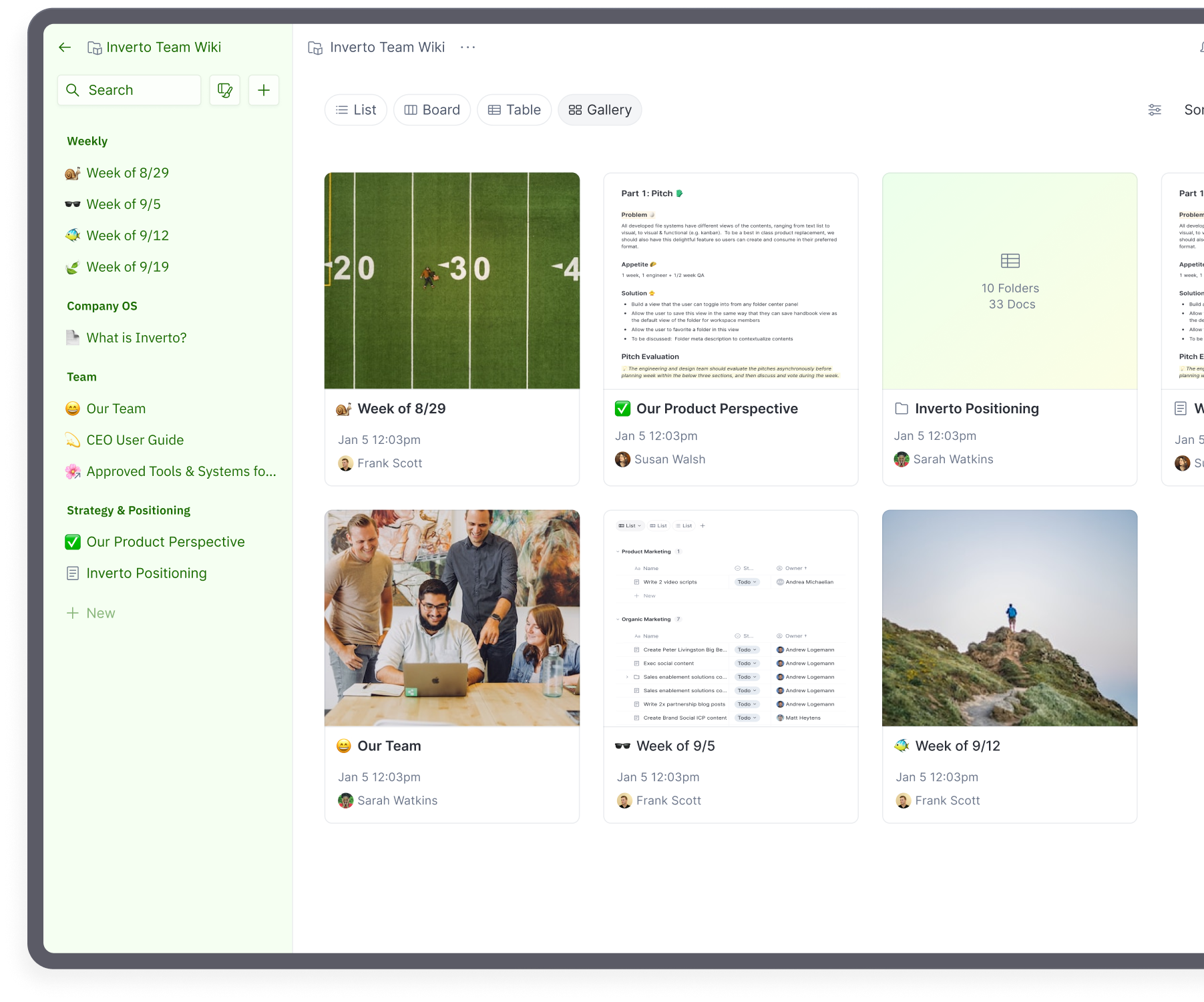Click the search magnifier icon
Image resolution: width=1204 pixels, height=1002 pixels.
click(73, 90)
